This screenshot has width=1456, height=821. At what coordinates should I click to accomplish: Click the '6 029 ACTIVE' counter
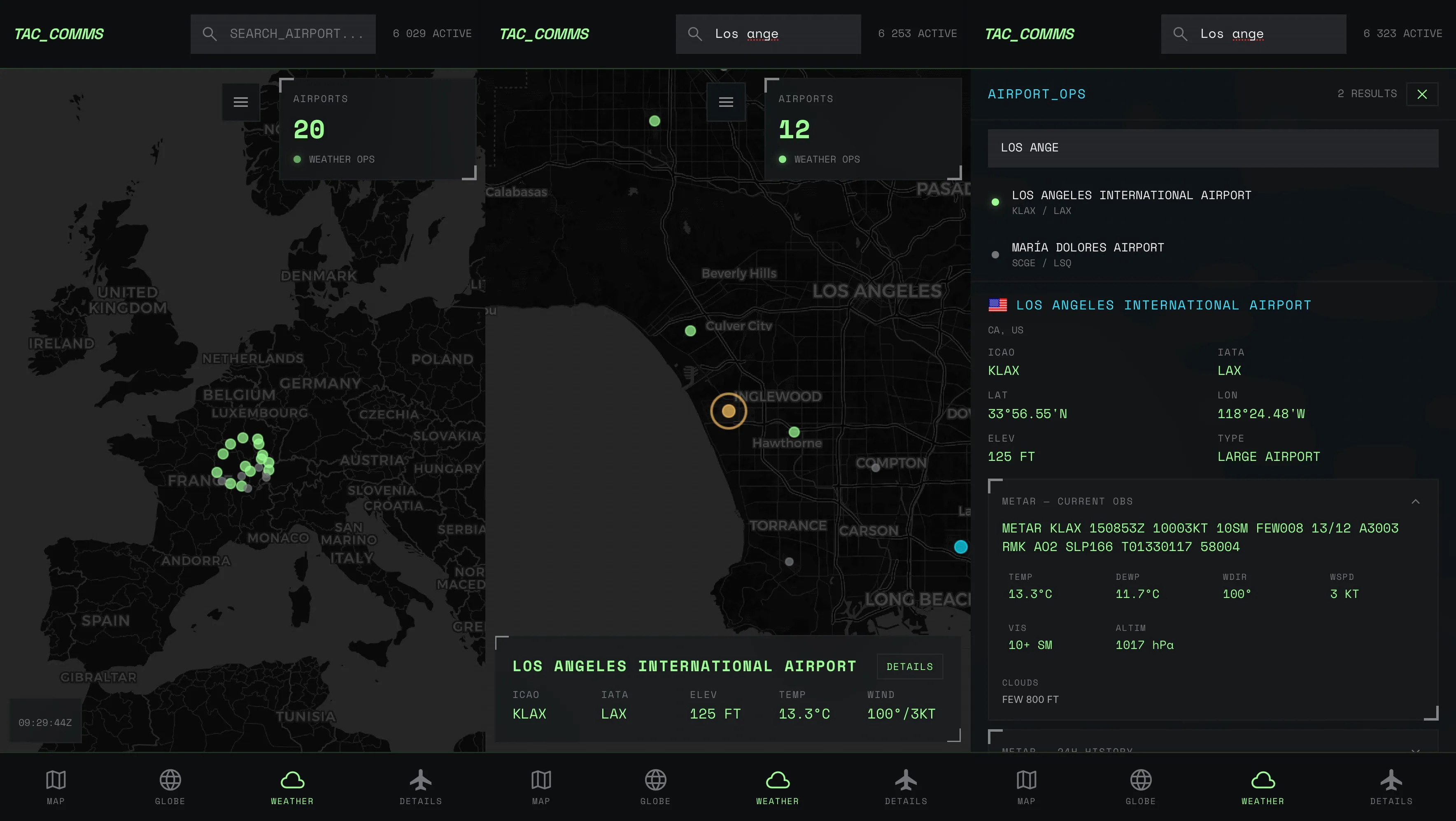point(432,34)
